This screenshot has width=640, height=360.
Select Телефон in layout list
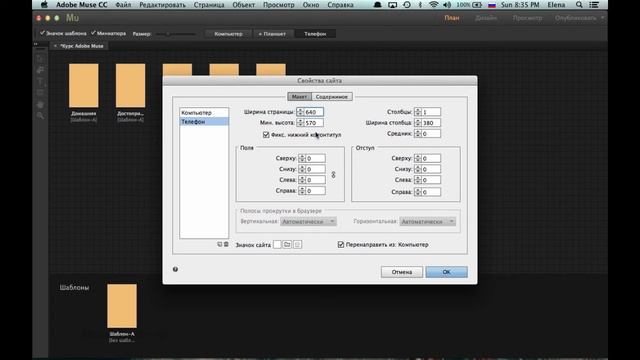[x=204, y=122]
